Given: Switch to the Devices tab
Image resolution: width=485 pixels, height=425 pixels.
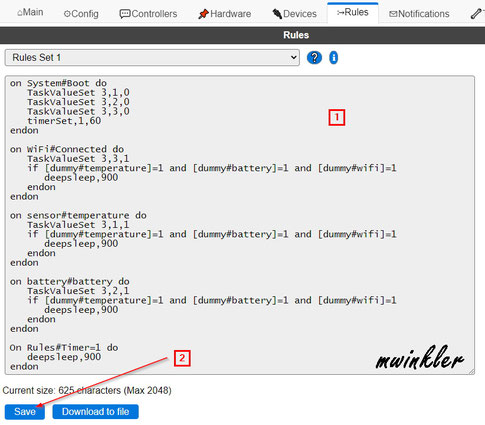Looking at the screenshot, I should (294, 14).
